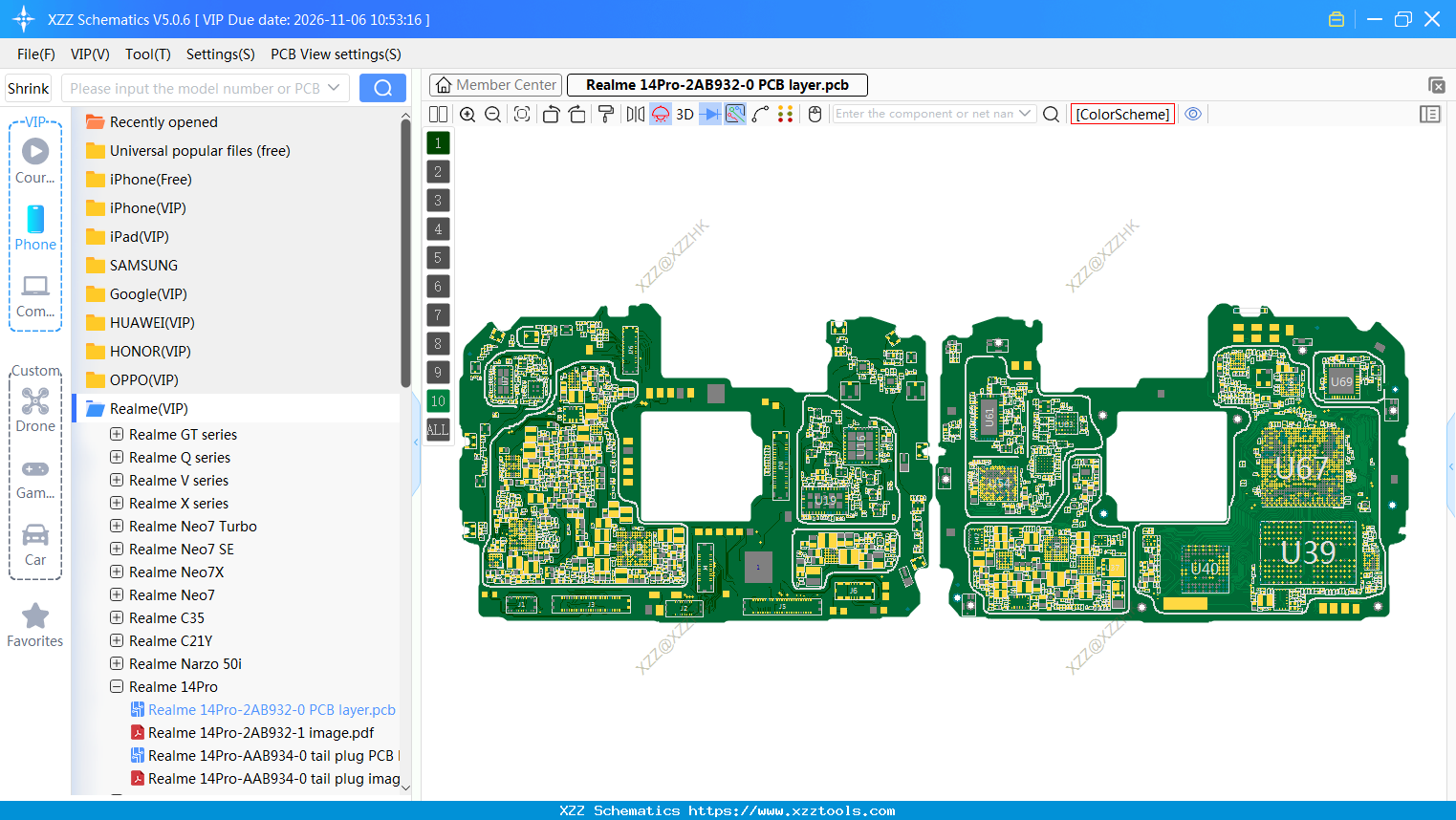Screen dimensions: 1456x820
Task: Click the Member Center button
Action: [494, 84]
